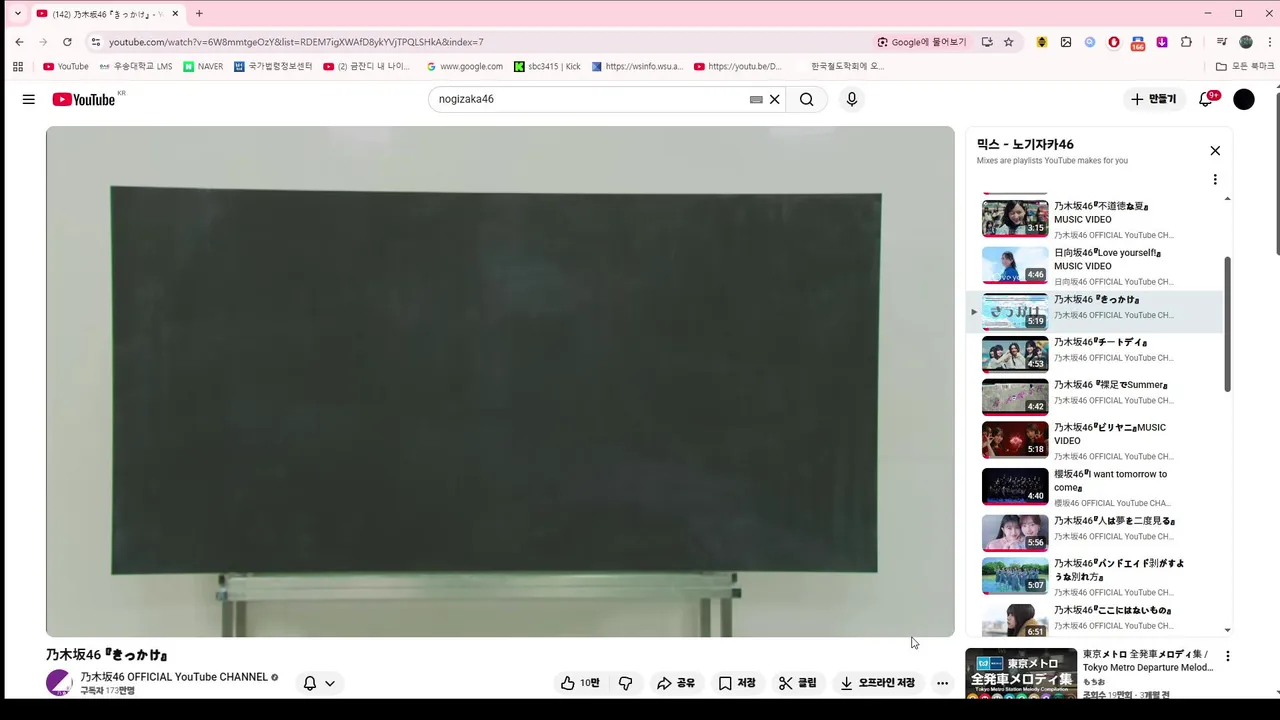Save the video with 저장 button
The width and height of the screenshot is (1280, 720).
[737, 683]
